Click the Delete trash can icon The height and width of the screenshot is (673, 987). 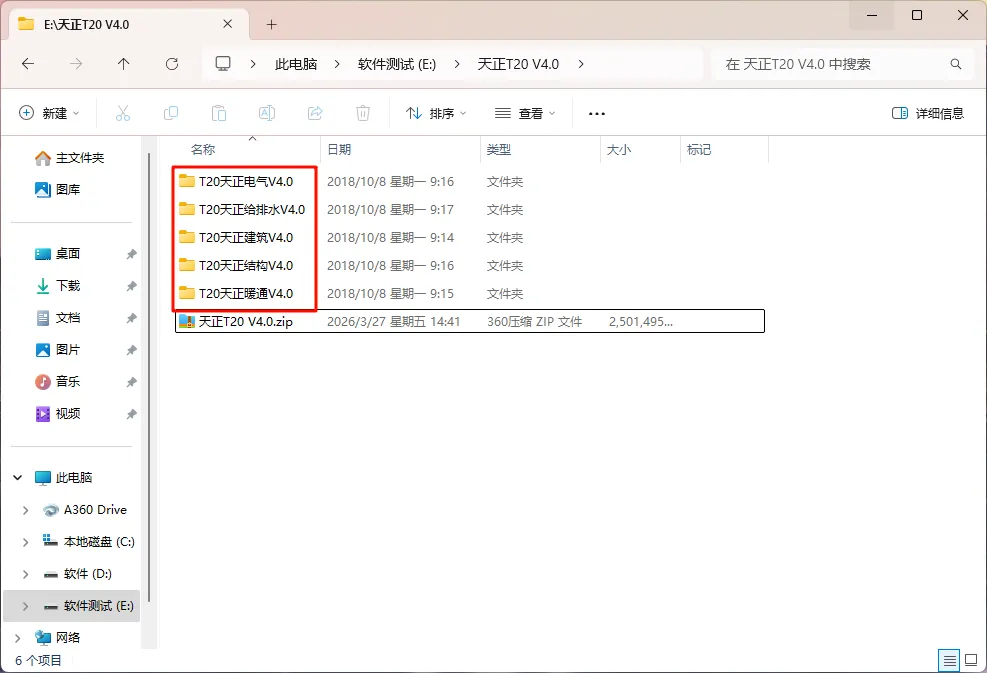coord(363,113)
